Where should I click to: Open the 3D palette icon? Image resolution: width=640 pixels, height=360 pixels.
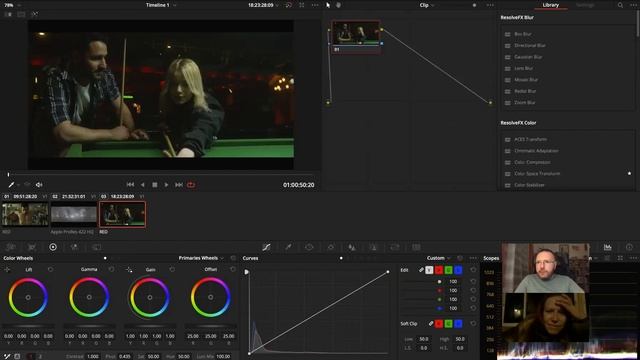416,247
